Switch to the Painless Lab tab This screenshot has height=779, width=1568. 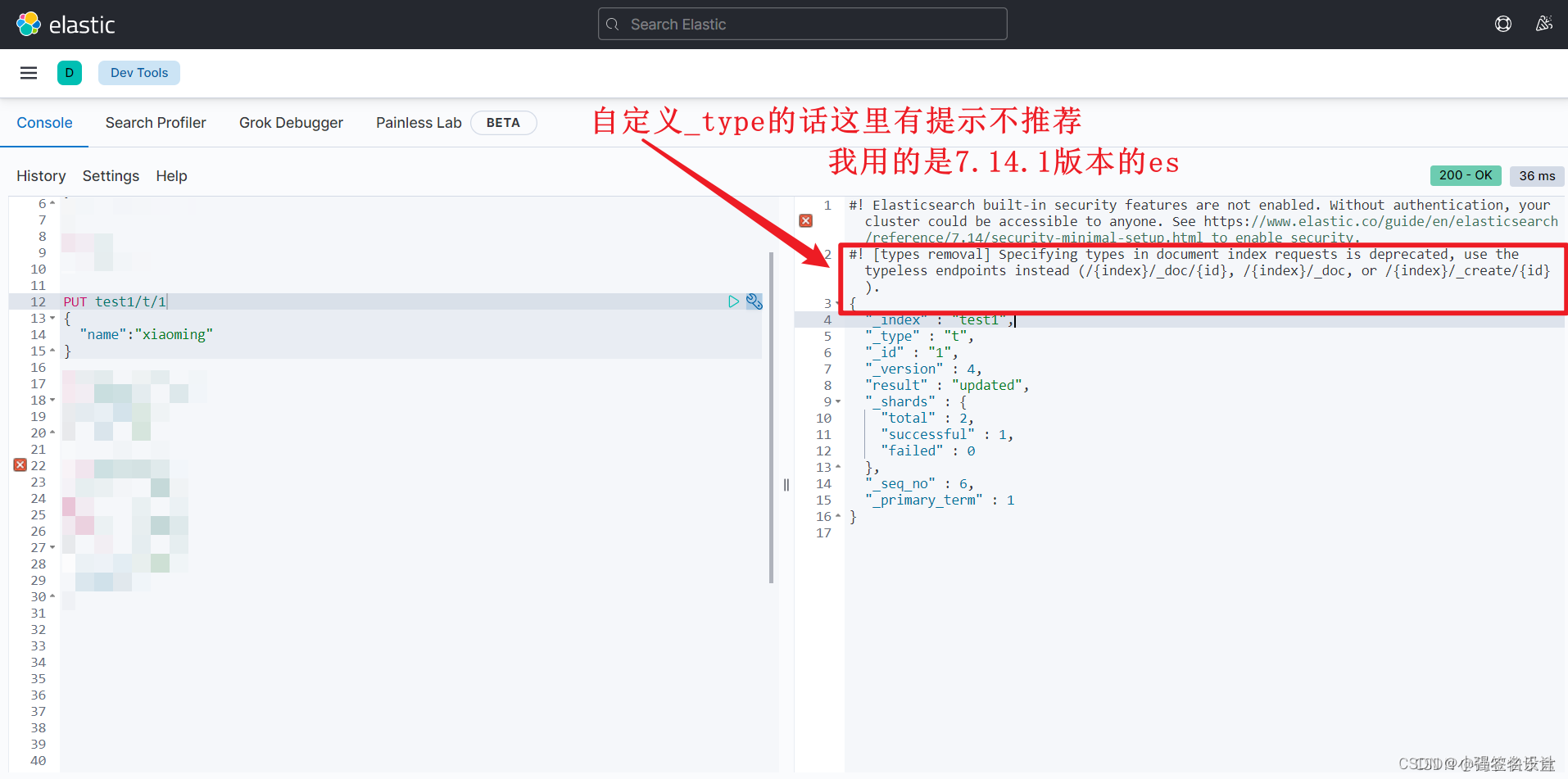[x=419, y=123]
